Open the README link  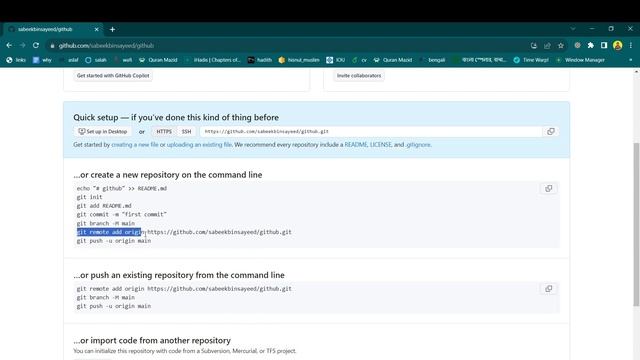click(x=356, y=144)
